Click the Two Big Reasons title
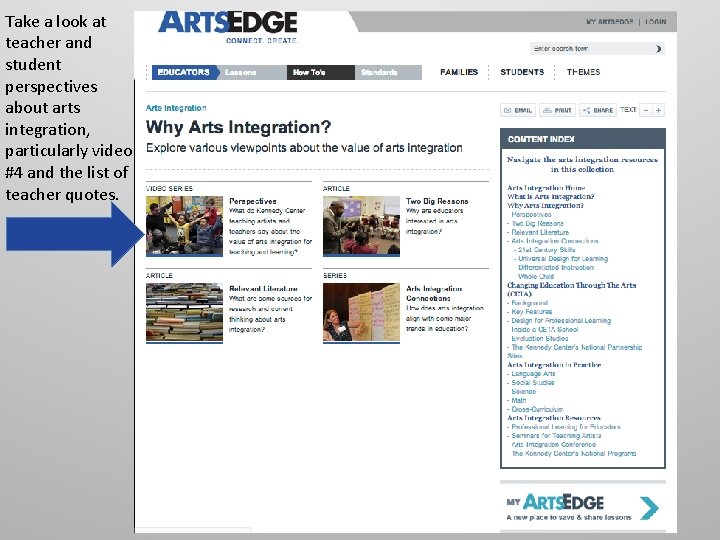The image size is (720, 540). point(437,201)
